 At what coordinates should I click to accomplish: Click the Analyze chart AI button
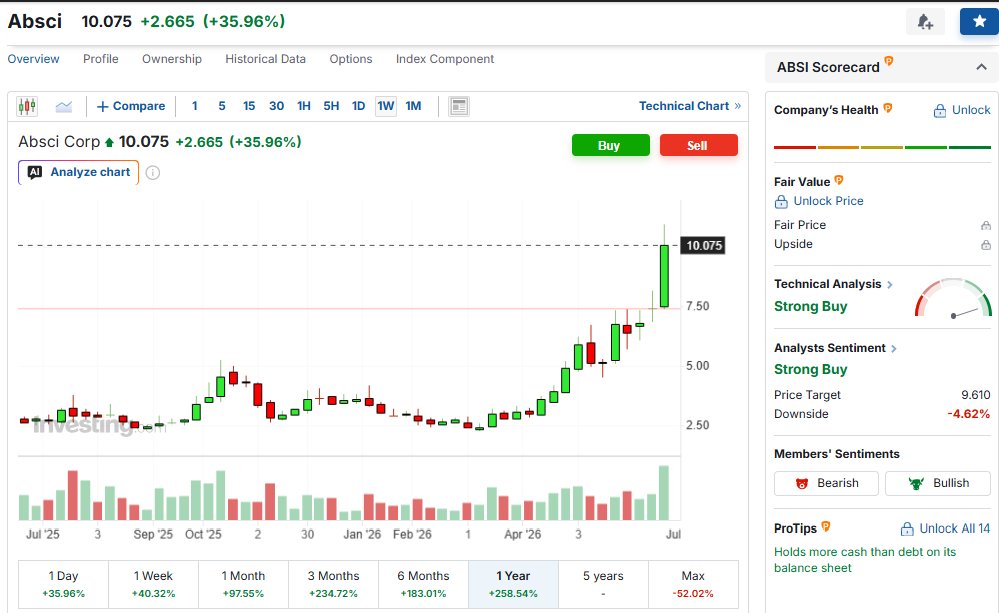point(78,172)
